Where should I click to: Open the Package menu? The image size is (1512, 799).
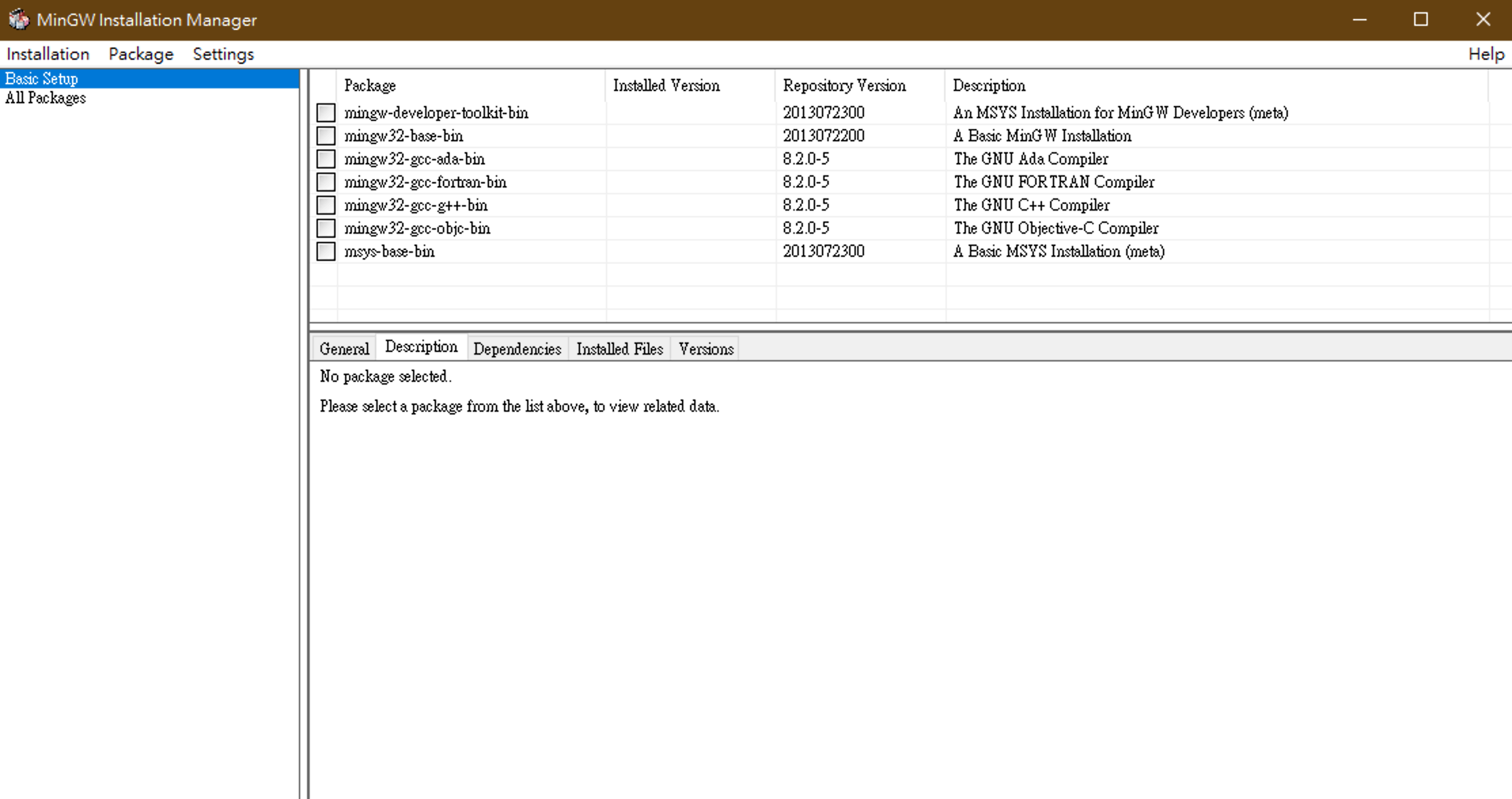[141, 54]
